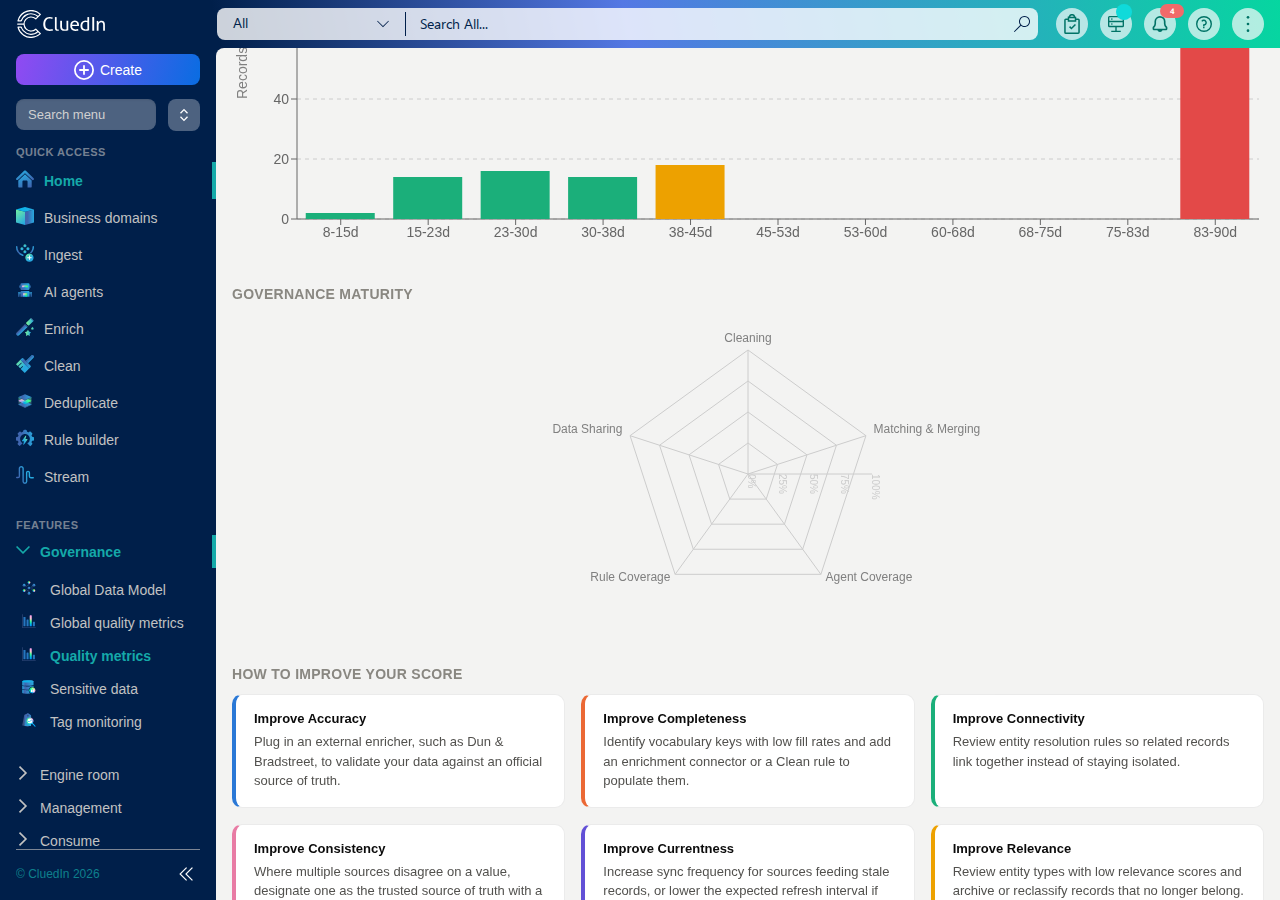Click the Enrich wand icon
The height and width of the screenshot is (900, 1280).
(x=25, y=328)
